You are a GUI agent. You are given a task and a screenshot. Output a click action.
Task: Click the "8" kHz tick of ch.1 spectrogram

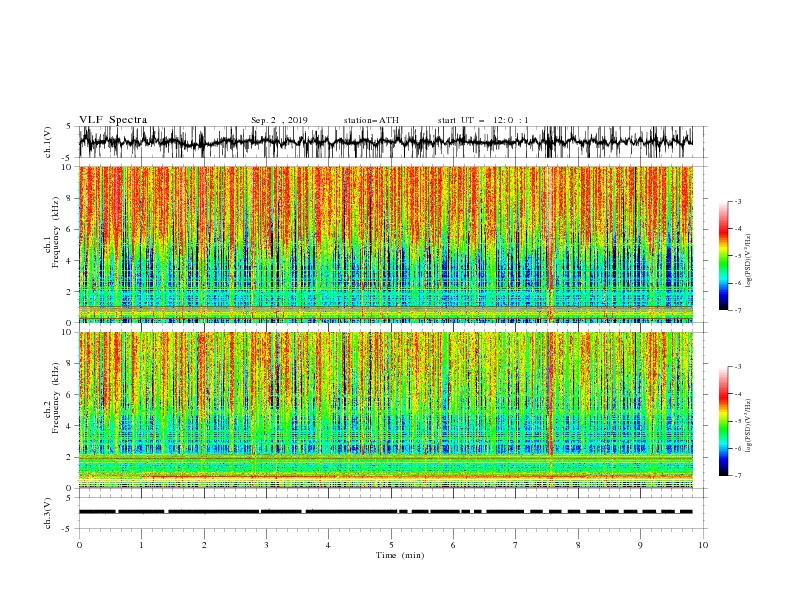(x=70, y=198)
